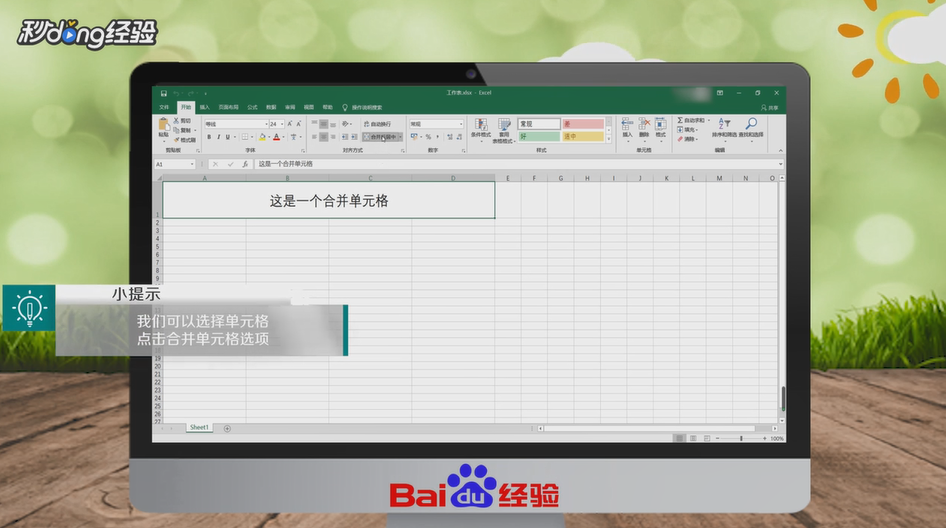
Task: Click merged cell with text 这是一个合并单元格
Action: click(329, 200)
